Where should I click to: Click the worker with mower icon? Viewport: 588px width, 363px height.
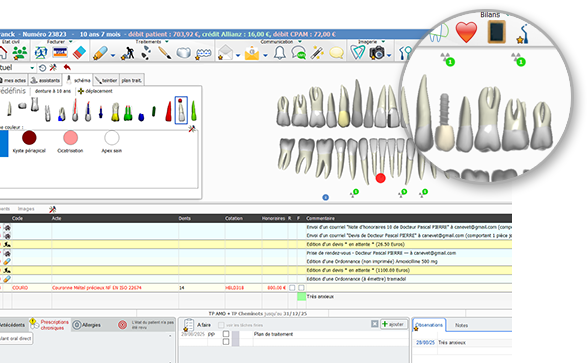[x=128, y=53]
